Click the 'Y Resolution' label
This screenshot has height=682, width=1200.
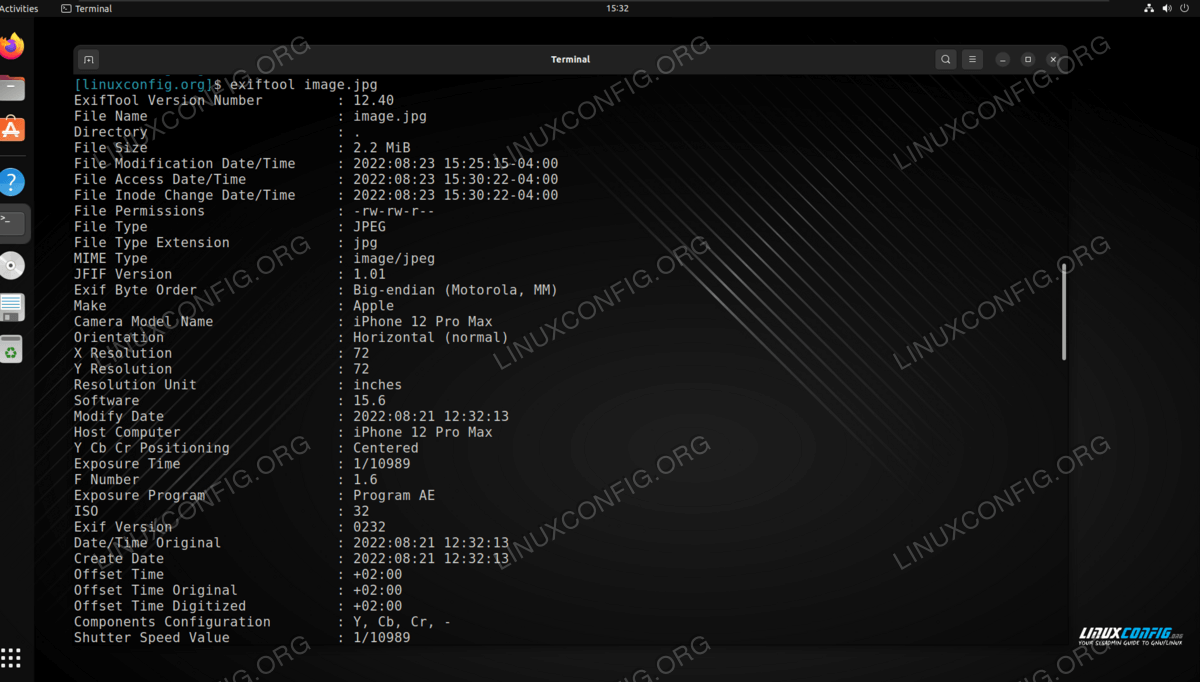point(123,369)
